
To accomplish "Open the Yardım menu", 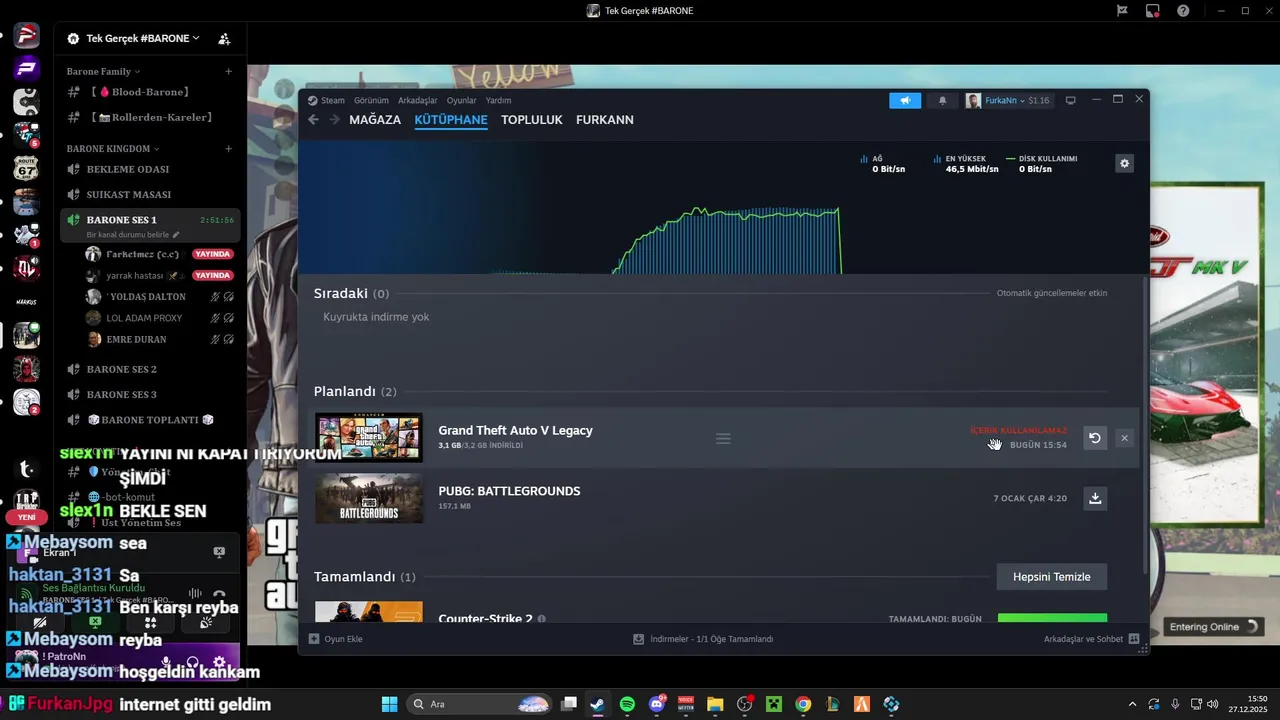I will pos(499,100).
